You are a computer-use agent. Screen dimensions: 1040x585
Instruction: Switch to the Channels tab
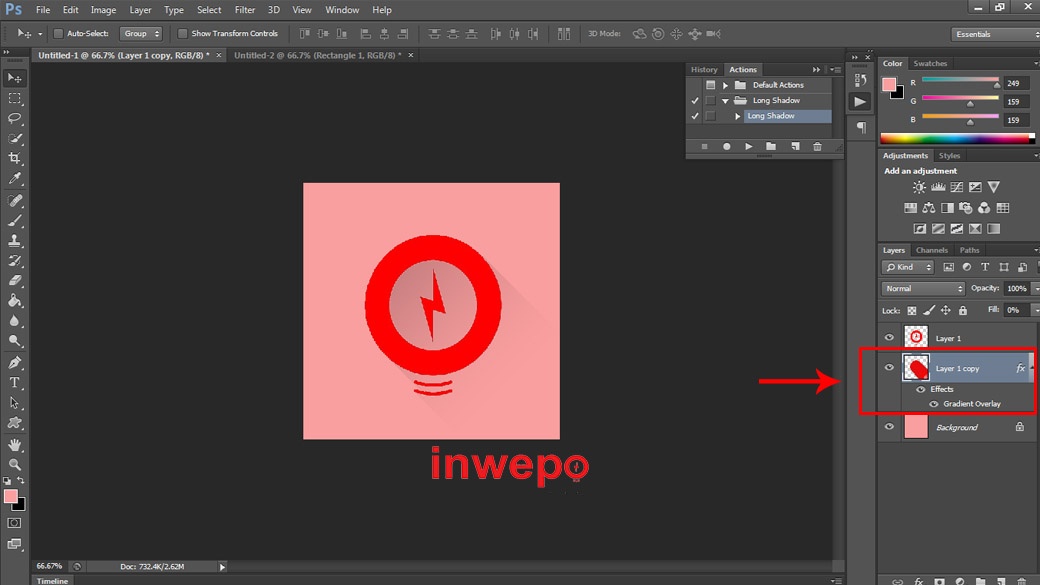(x=931, y=250)
